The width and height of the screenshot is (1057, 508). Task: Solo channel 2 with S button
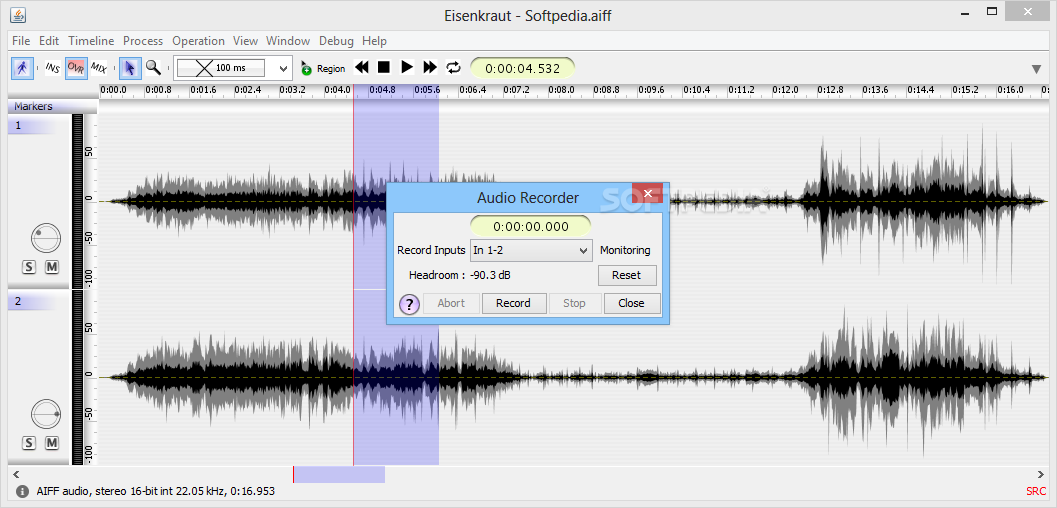28,443
